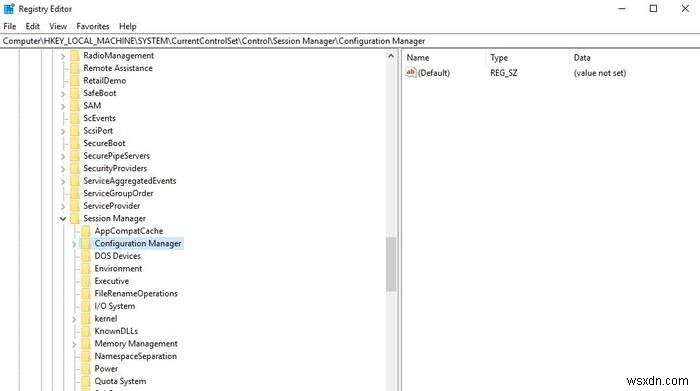700x391 pixels.
Task: Collapse the Session Manager key
Action: pos(63,218)
